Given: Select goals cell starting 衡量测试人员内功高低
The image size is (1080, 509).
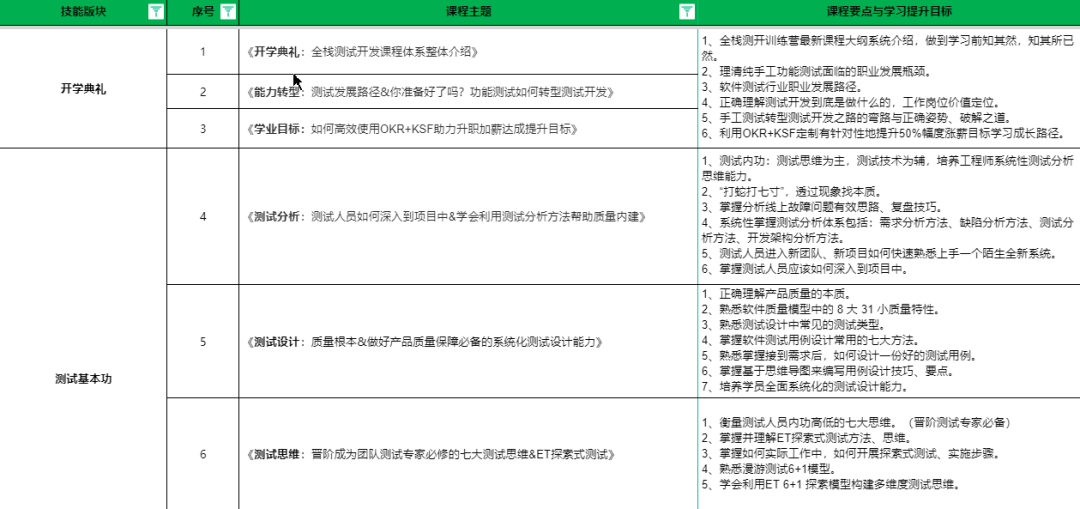Looking at the screenshot, I should [889, 454].
